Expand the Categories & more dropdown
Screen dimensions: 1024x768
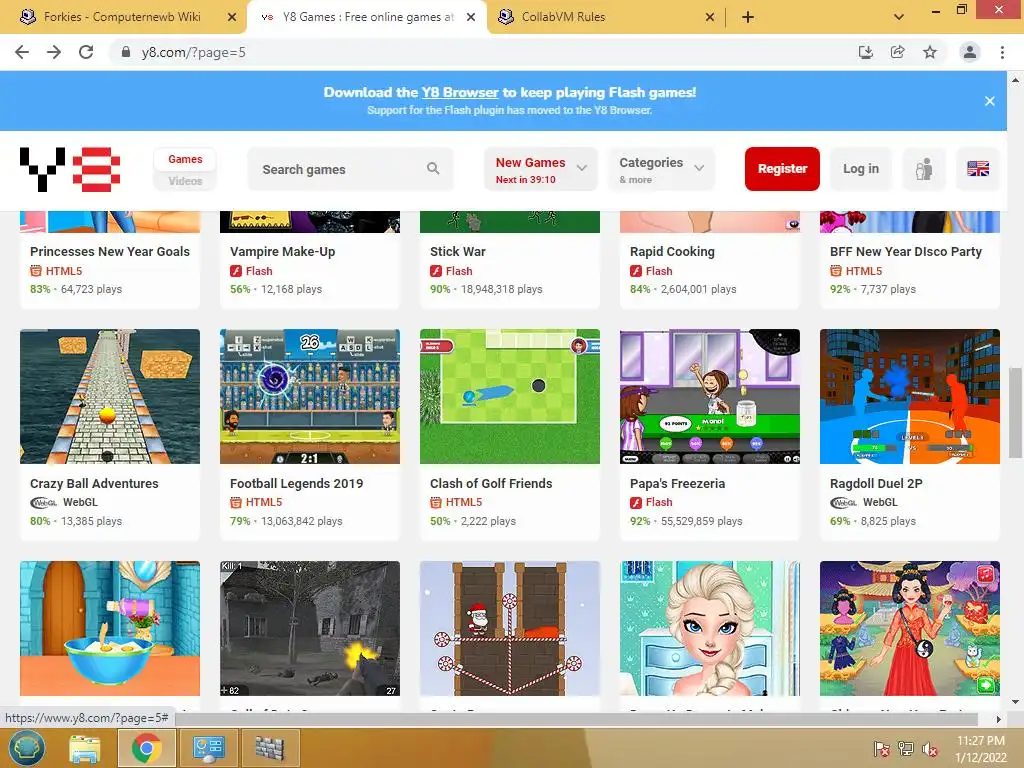click(x=662, y=169)
